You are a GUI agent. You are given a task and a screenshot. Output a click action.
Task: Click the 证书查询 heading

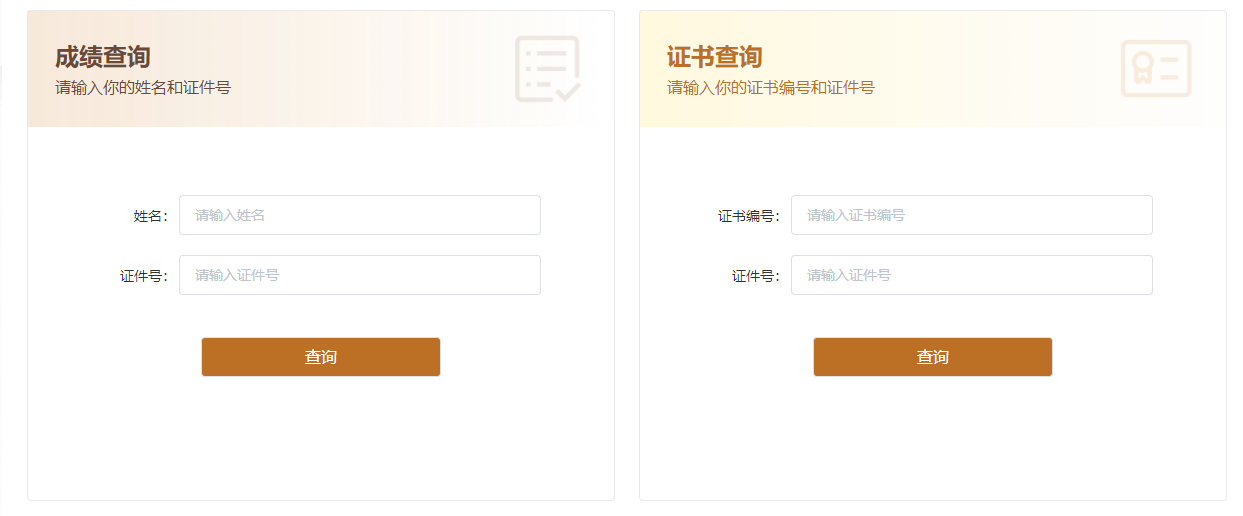tap(714, 57)
